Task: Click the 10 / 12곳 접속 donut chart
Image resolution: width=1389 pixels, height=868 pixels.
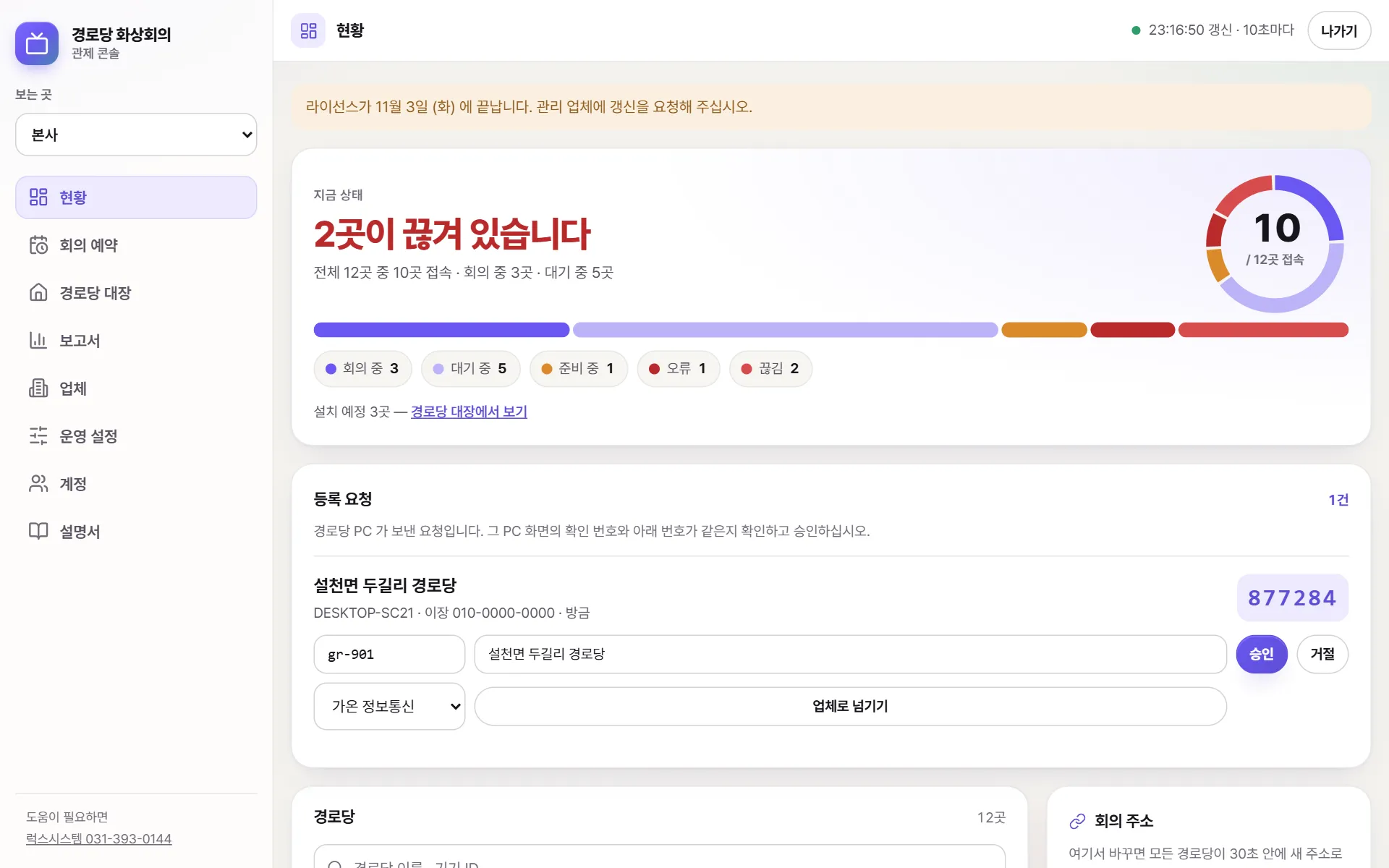Action: click(x=1275, y=244)
